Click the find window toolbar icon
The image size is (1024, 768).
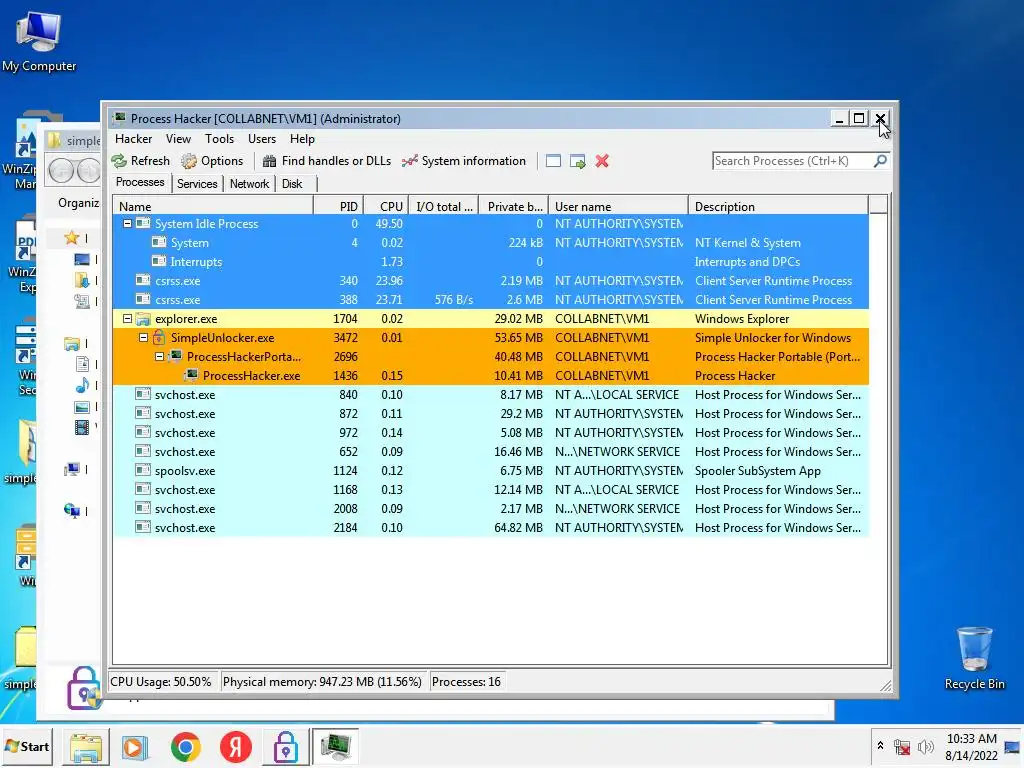tap(553, 161)
